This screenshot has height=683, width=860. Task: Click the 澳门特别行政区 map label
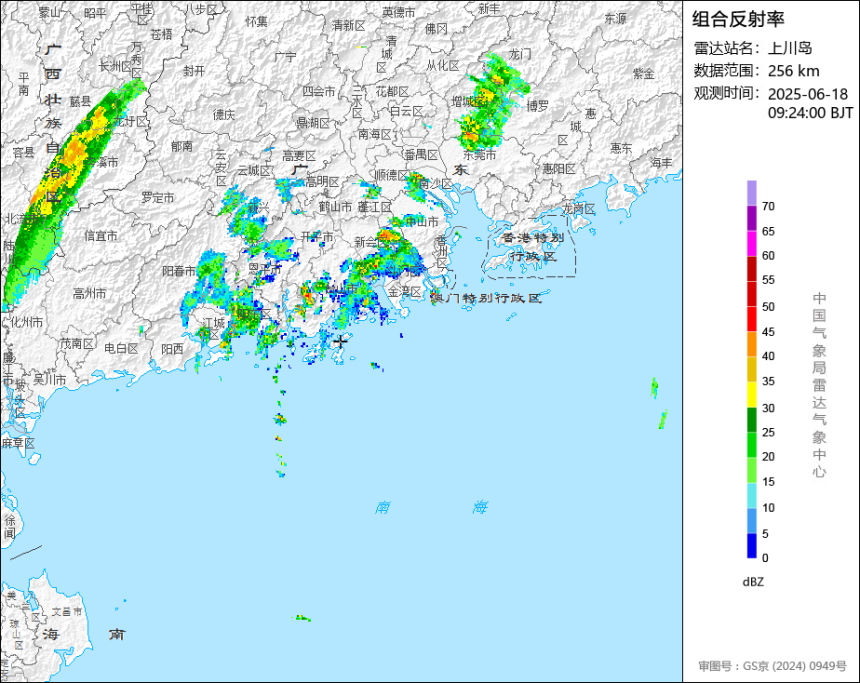(486, 298)
